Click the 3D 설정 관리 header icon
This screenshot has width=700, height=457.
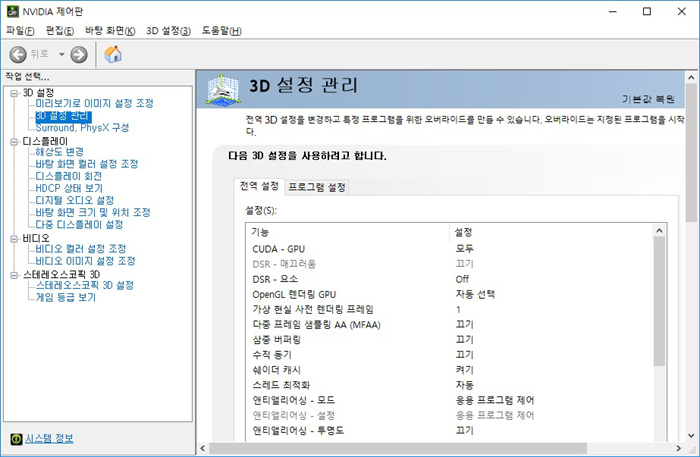tap(222, 90)
